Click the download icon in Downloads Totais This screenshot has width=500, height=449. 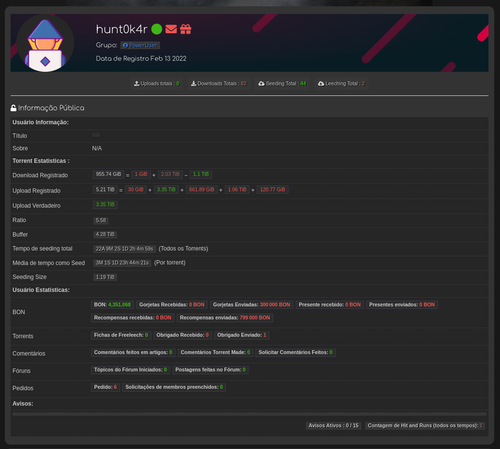pyautogui.click(x=193, y=84)
